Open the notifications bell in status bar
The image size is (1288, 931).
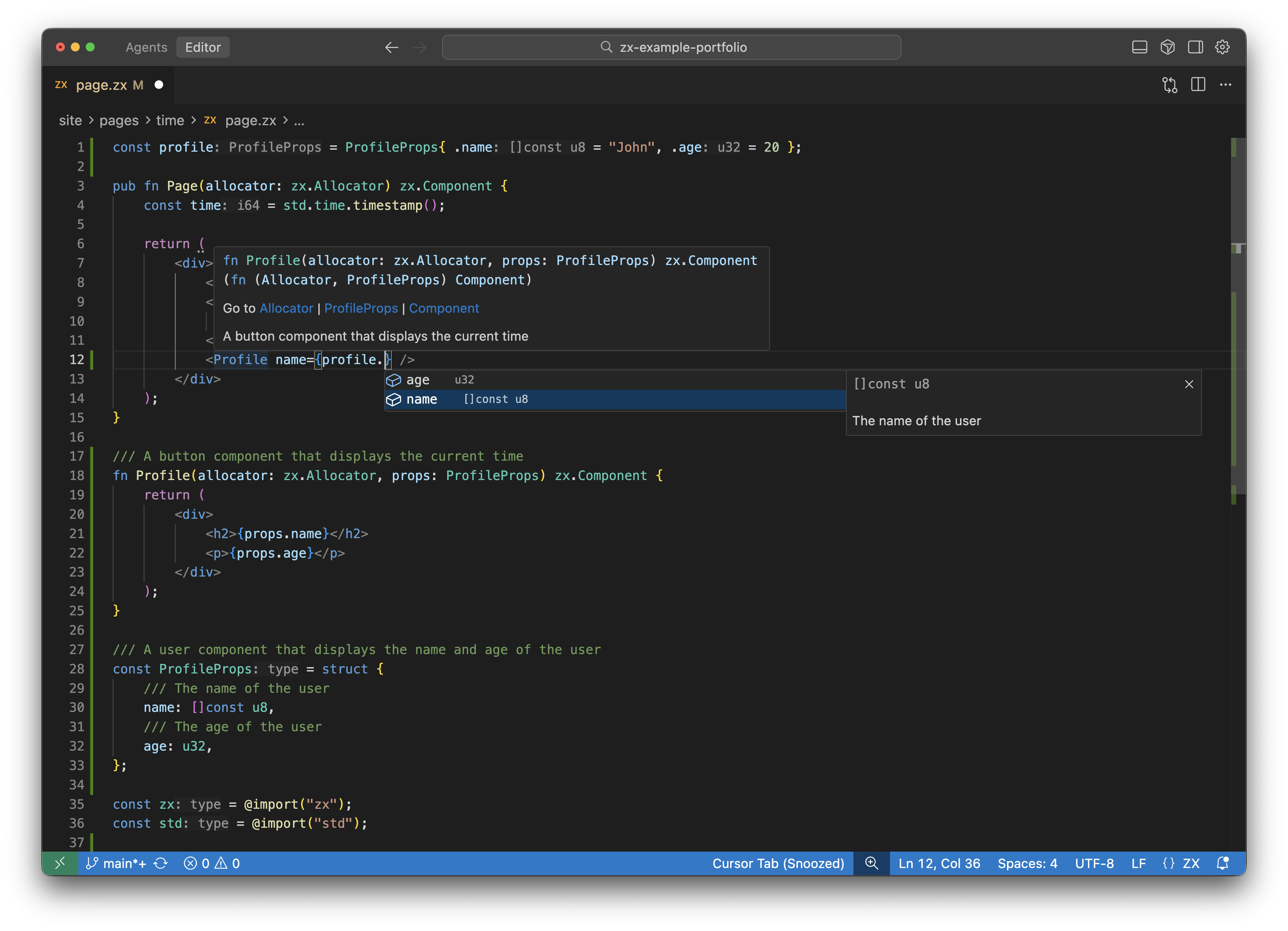pos(1222,863)
